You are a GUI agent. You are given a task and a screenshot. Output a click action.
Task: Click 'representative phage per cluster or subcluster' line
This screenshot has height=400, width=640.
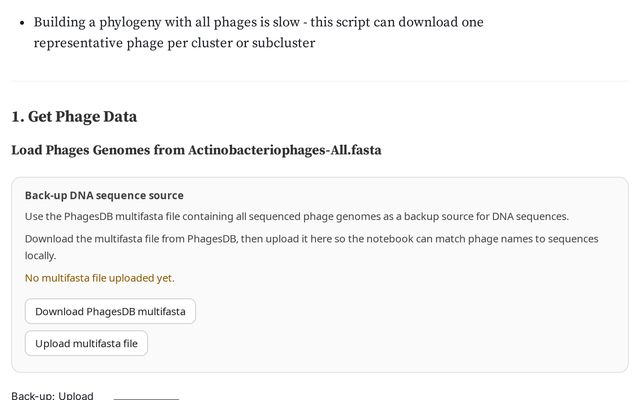pos(174,43)
